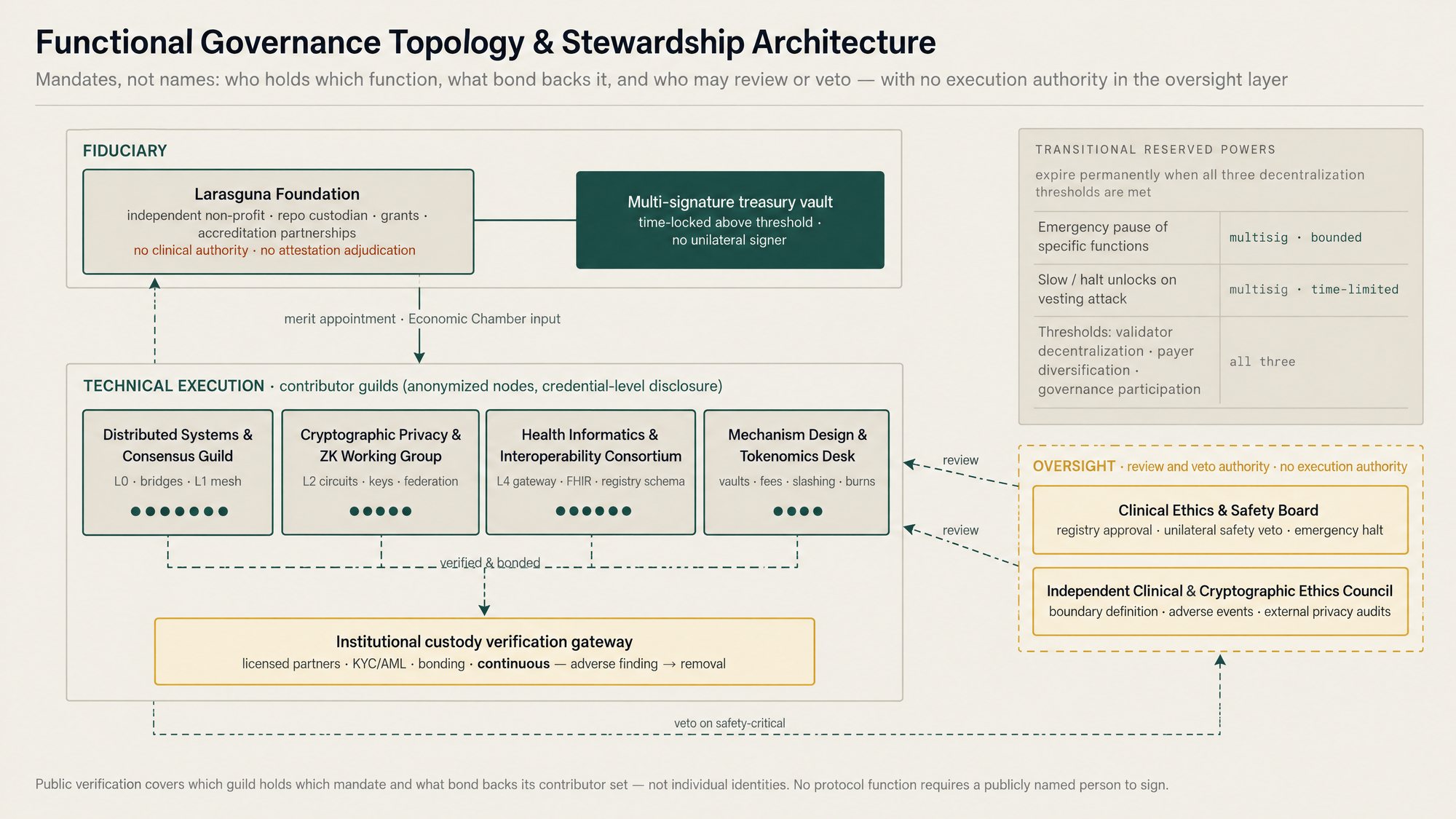Select the Health Informatics & Interoperability Consortium card
The height and width of the screenshot is (819, 1456).
pyautogui.click(x=590, y=472)
